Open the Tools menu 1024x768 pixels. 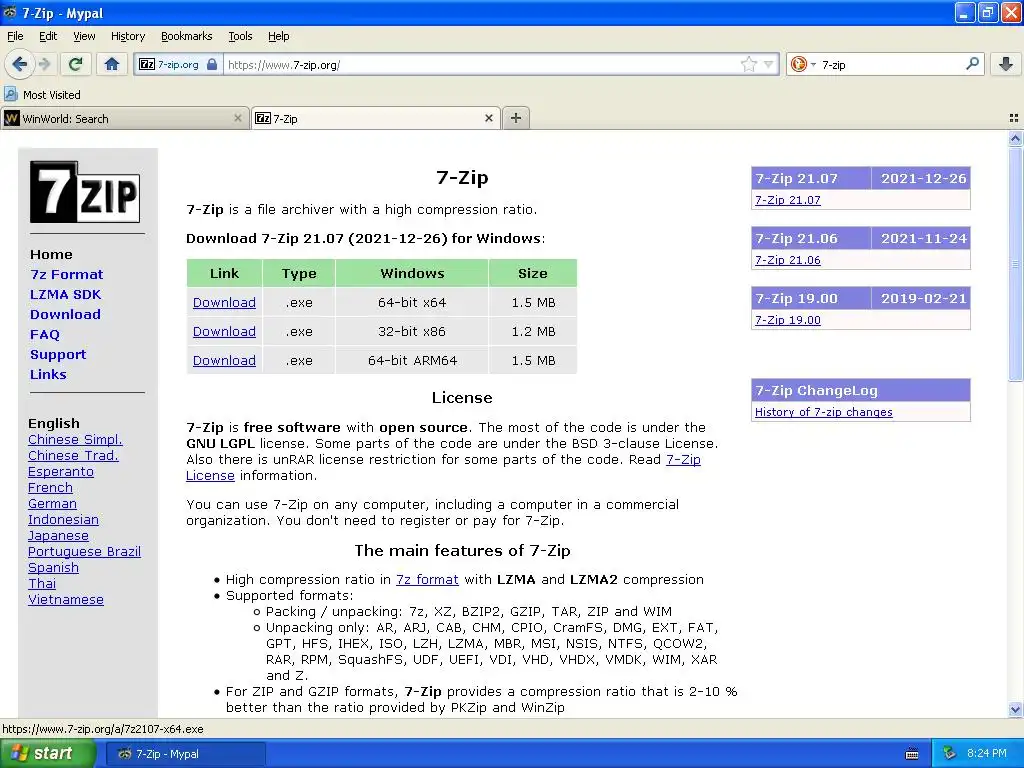[x=240, y=36]
